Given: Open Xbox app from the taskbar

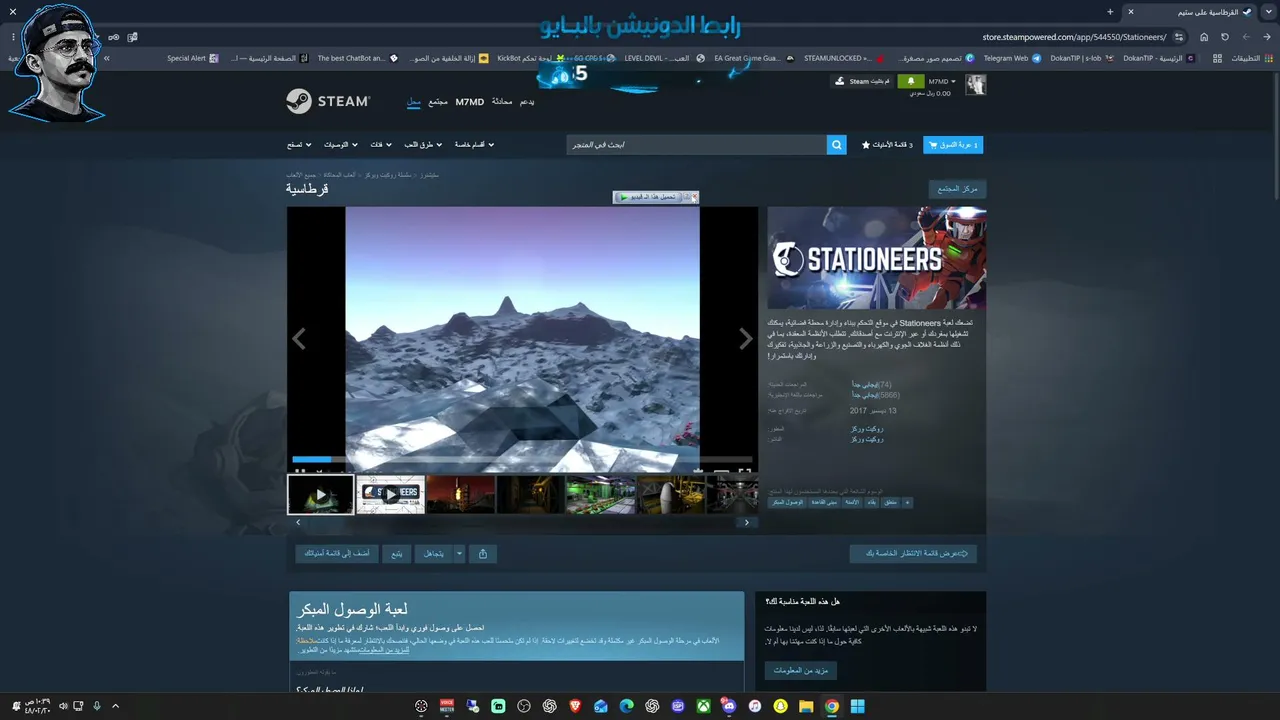Looking at the screenshot, I should click(704, 706).
